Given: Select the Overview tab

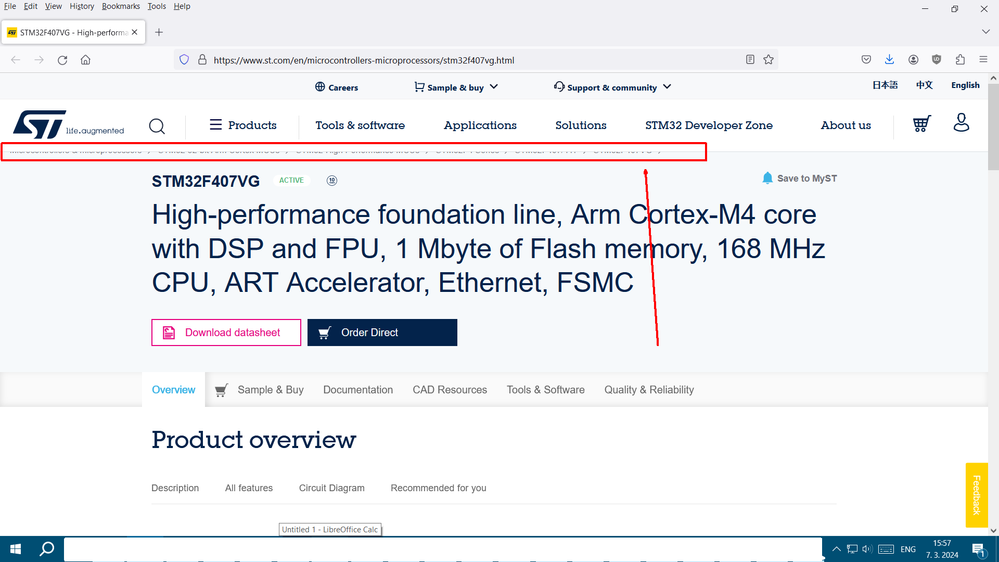Looking at the screenshot, I should click(x=173, y=389).
